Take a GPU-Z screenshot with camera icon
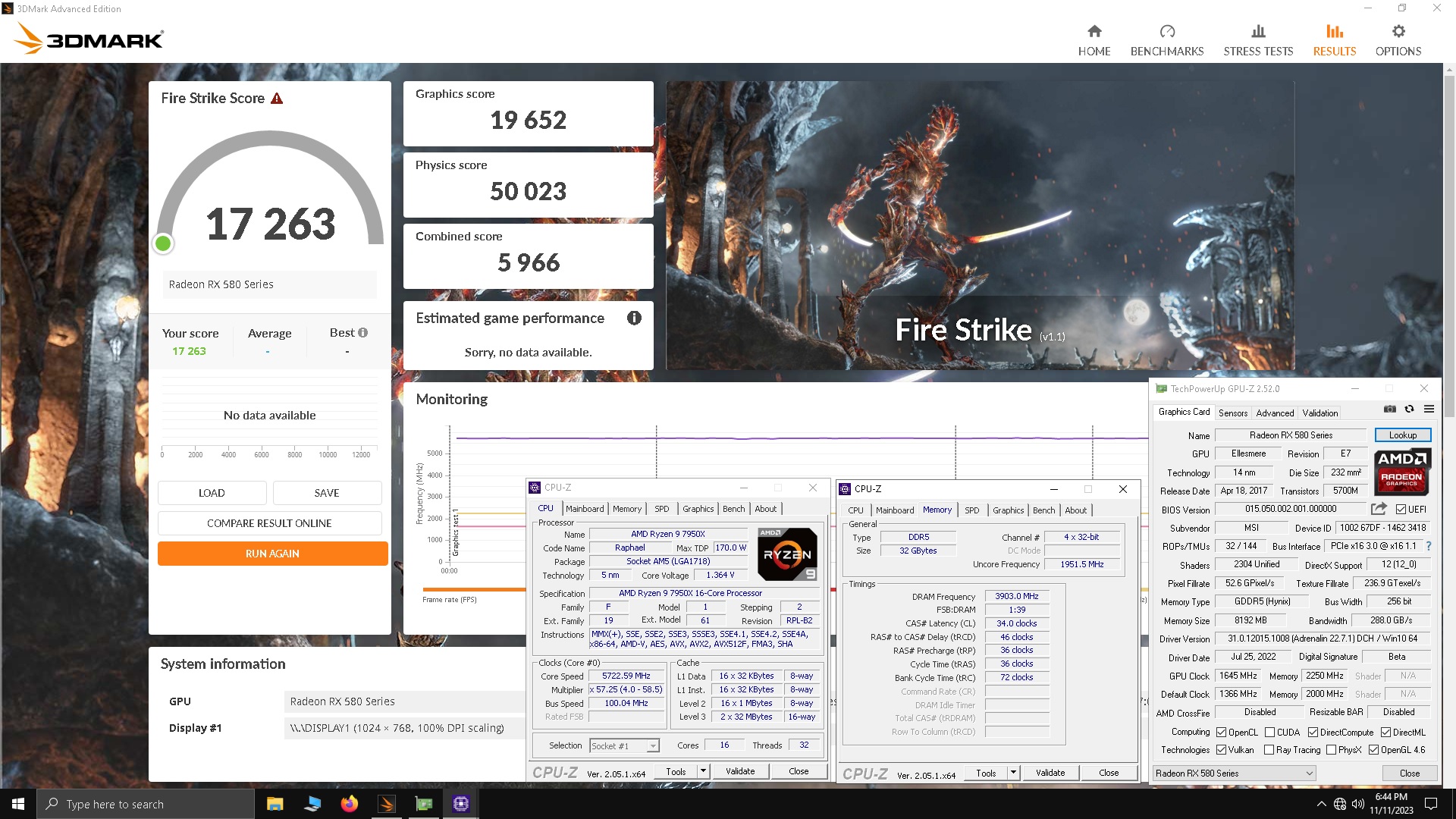The height and width of the screenshot is (819, 1456). pyautogui.click(x=1389, y=409)
